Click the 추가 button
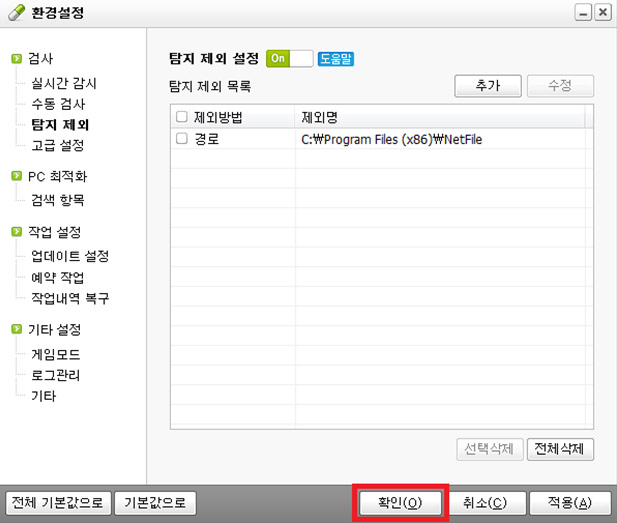The height and width of the screenshot is (523, 617). point(488,86)
